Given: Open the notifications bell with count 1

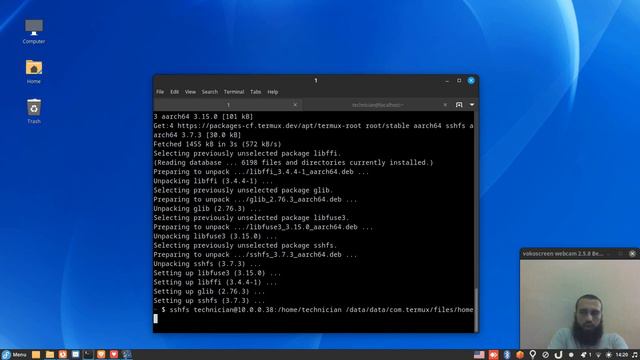Looking at the screenshot, I should click(586, 355).
